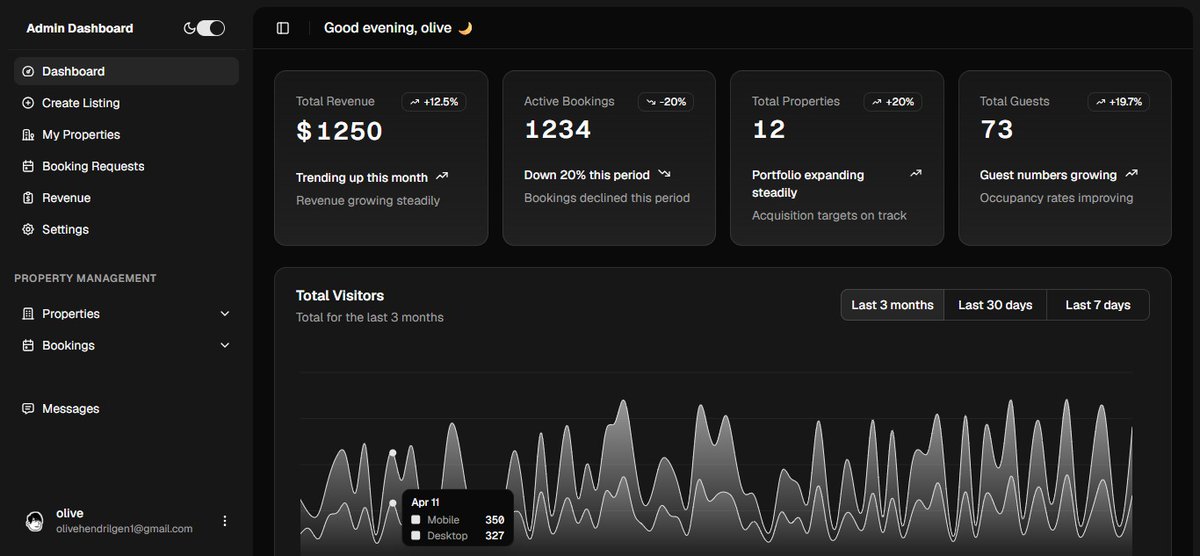Viewport: 1200px width, 556px height.
Task: Go to Create Listing
Action: coord(127,103)
